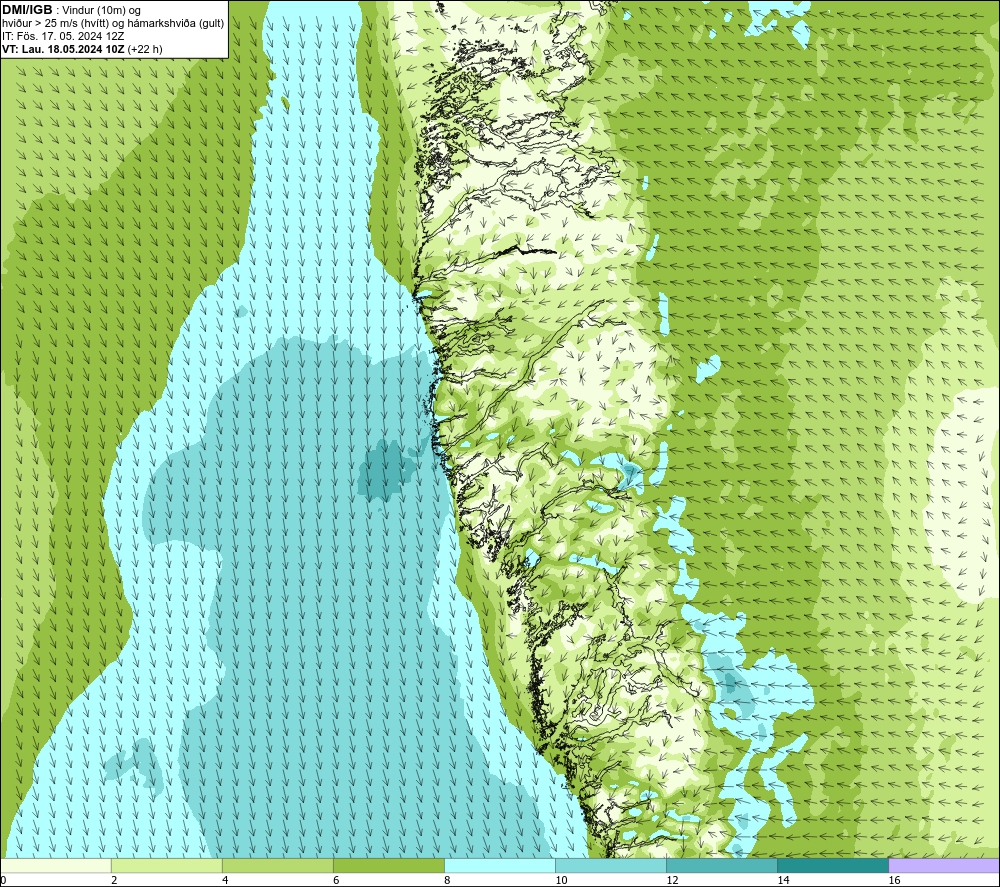This screenshot has height=887, width=1000.
Task: Click the light green 2–4 m/s legend swatch
Action: coord(166,866)
